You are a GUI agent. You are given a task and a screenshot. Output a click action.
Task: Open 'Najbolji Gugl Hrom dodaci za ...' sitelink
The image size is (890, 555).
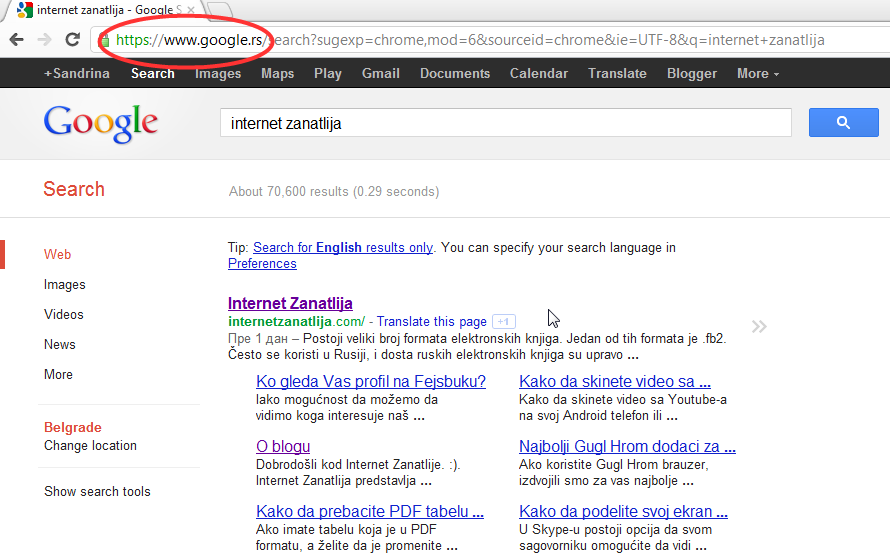click(x=627, y=447)
